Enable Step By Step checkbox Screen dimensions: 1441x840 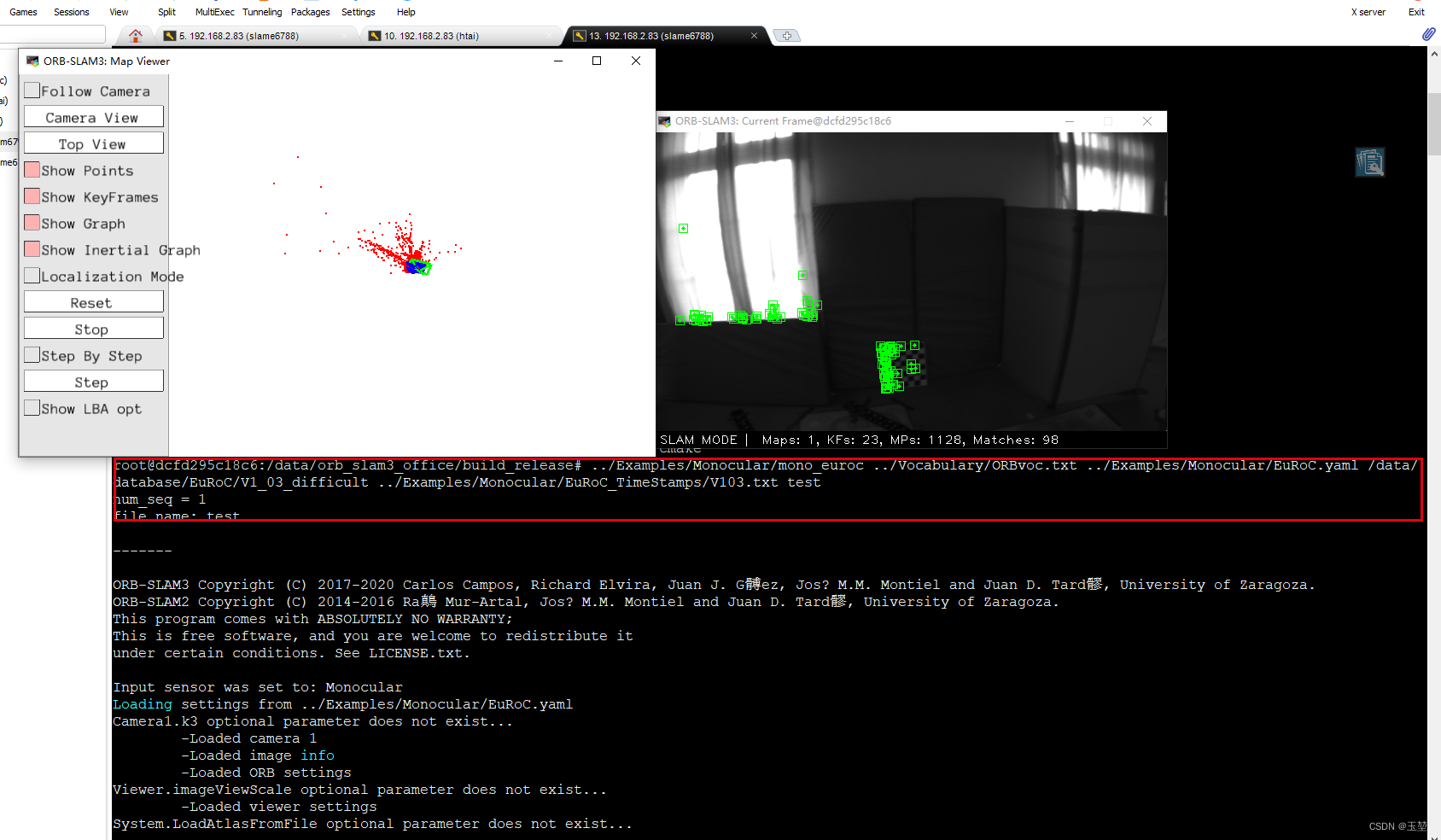pos(32,355)
